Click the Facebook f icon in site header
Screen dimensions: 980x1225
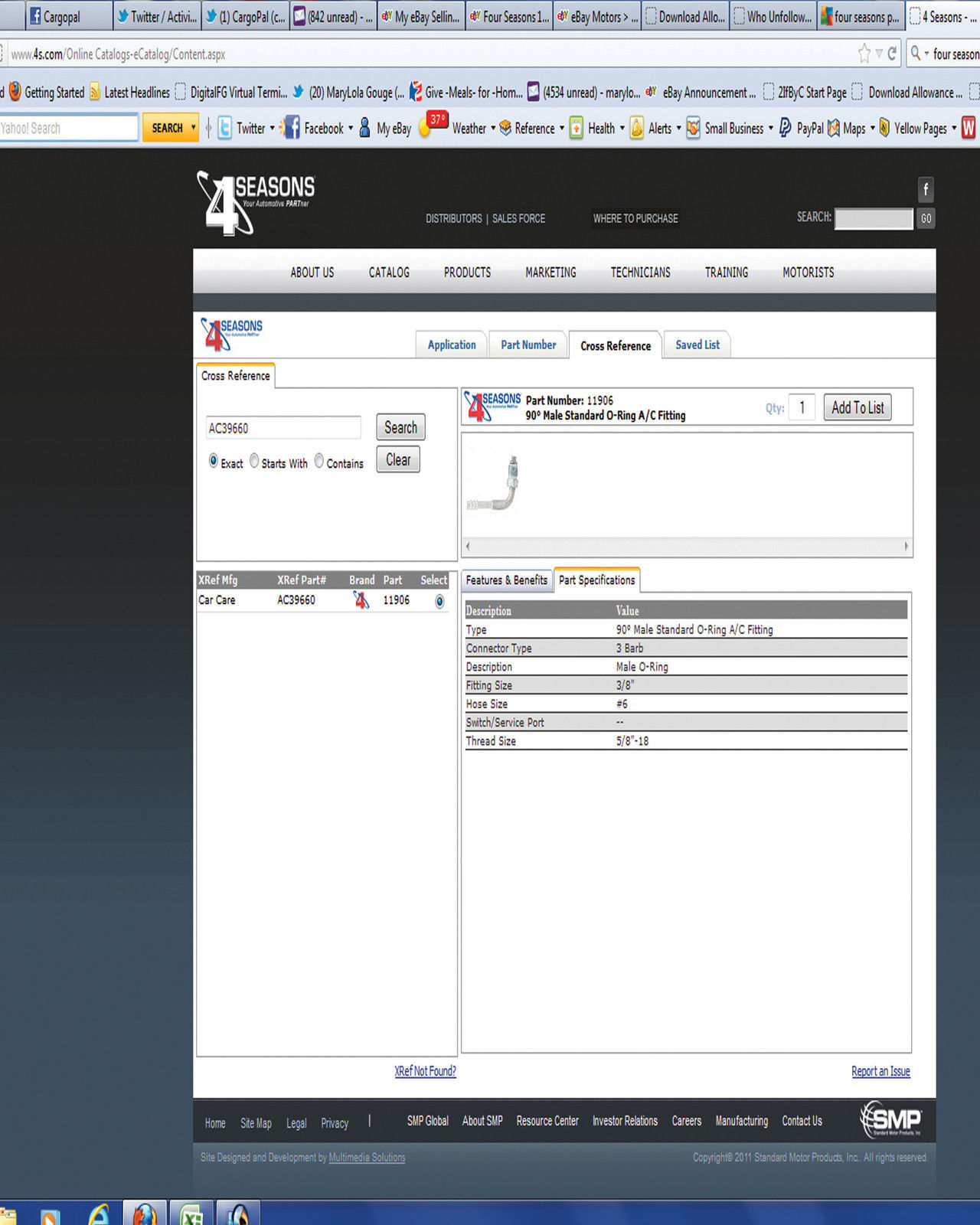pyautogui.click(x=926, y=189)
